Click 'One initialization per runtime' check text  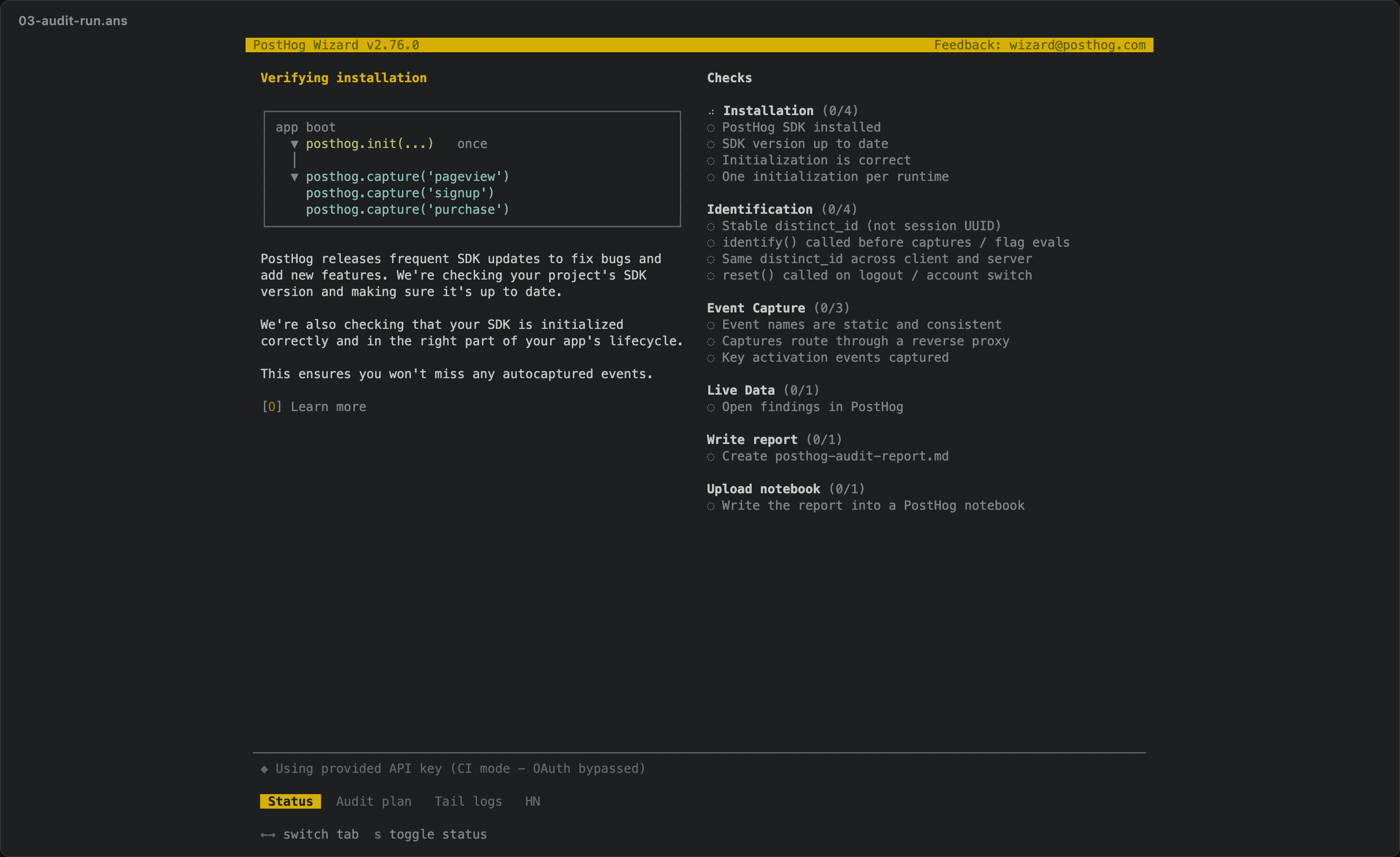(x=835, y=177)
